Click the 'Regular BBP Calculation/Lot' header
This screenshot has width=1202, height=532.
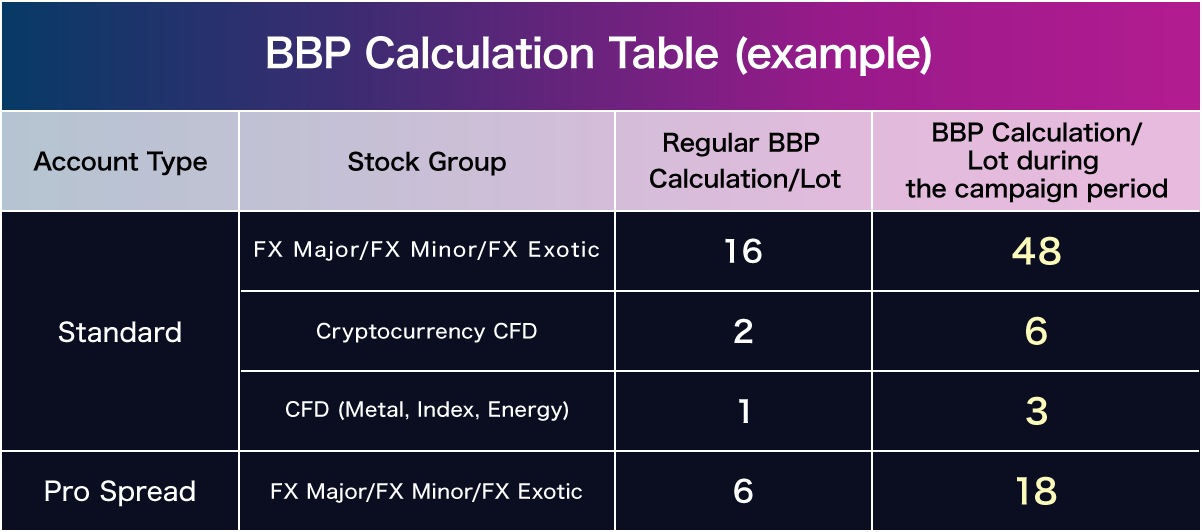[744, 162]
